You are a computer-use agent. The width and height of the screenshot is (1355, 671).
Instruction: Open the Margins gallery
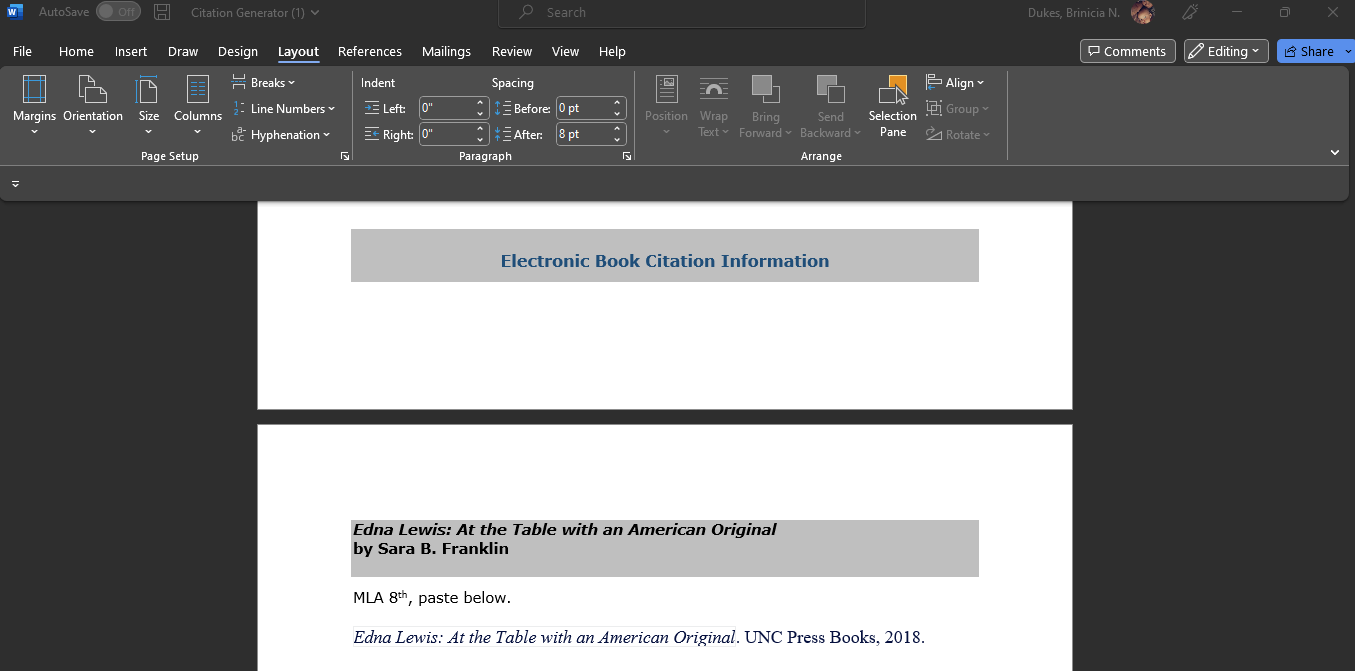(34, 105)
